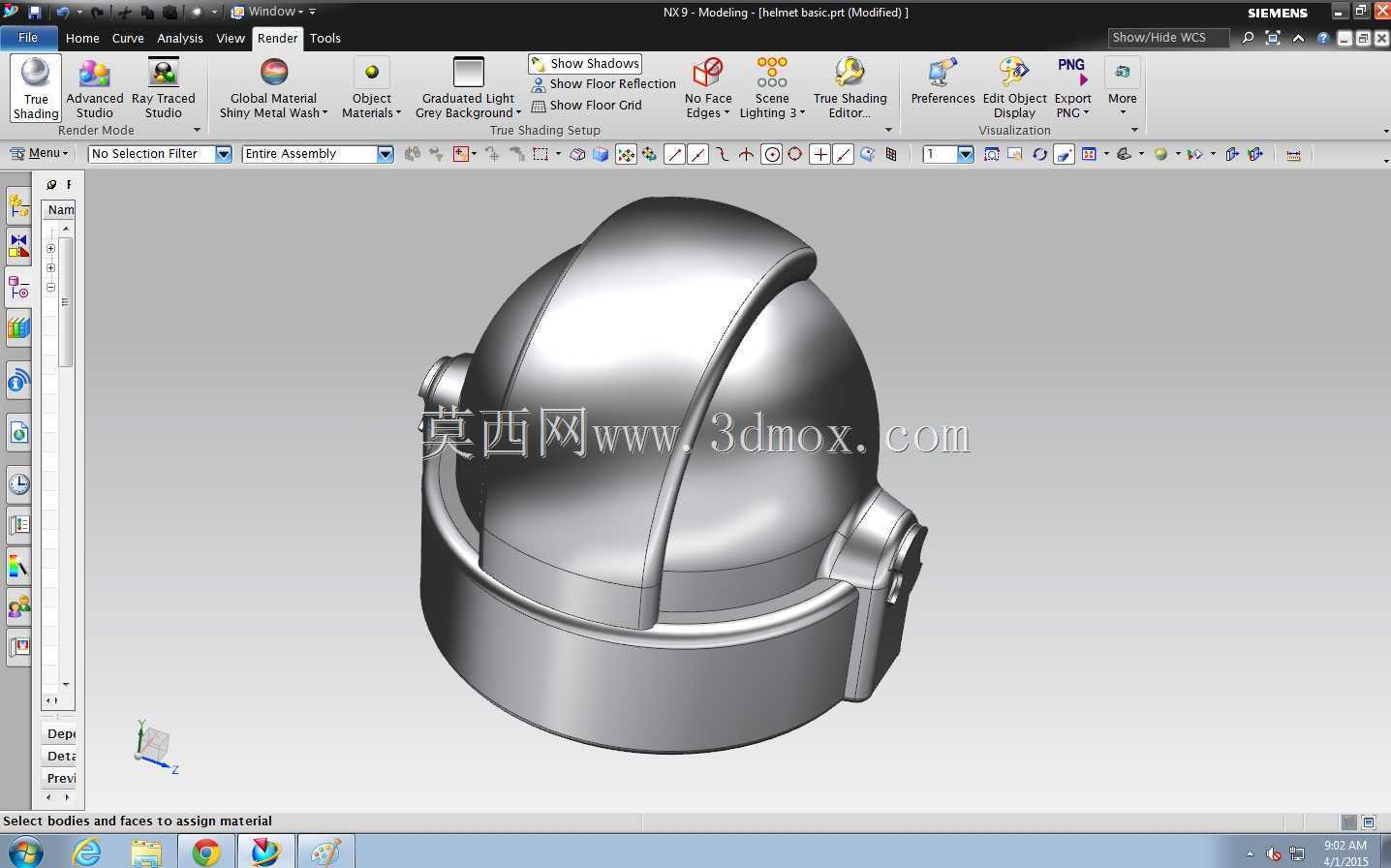1391x868 pixels.
Task: Open the Help question mark icon
Action: click(1323, 38)
